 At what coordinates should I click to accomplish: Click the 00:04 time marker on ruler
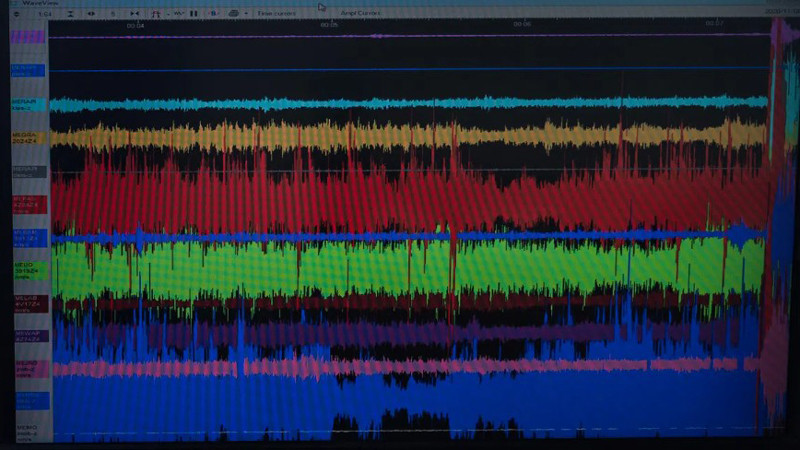pyautogui.click(x=135, y=26)
